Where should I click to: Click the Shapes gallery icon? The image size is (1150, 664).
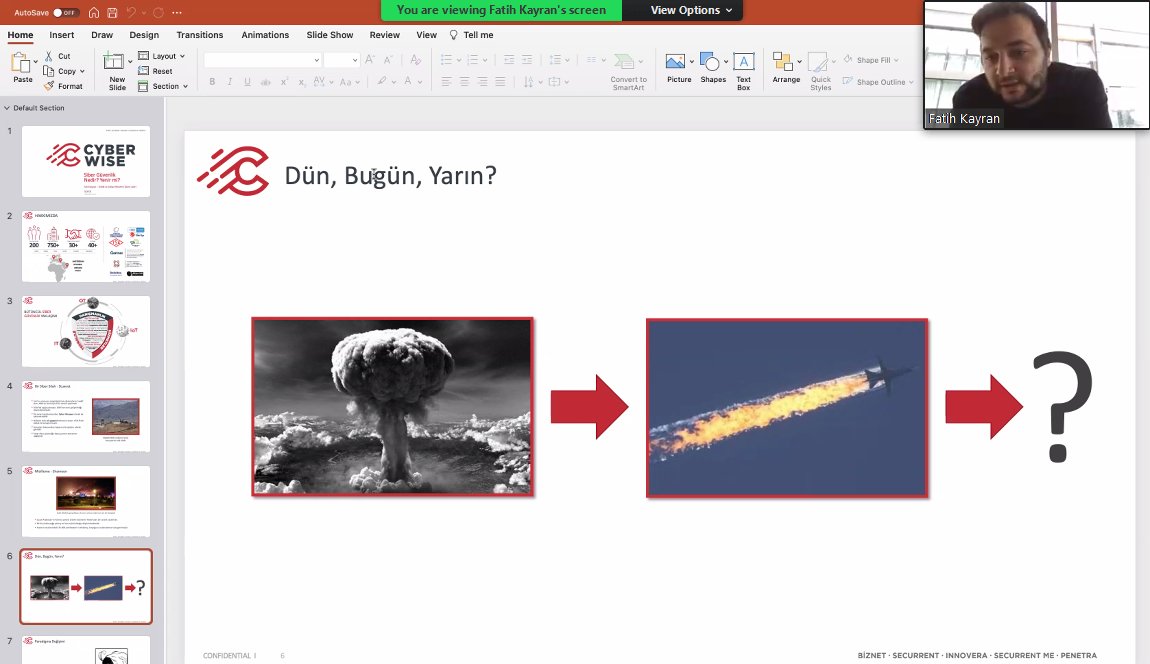point(711,68)
